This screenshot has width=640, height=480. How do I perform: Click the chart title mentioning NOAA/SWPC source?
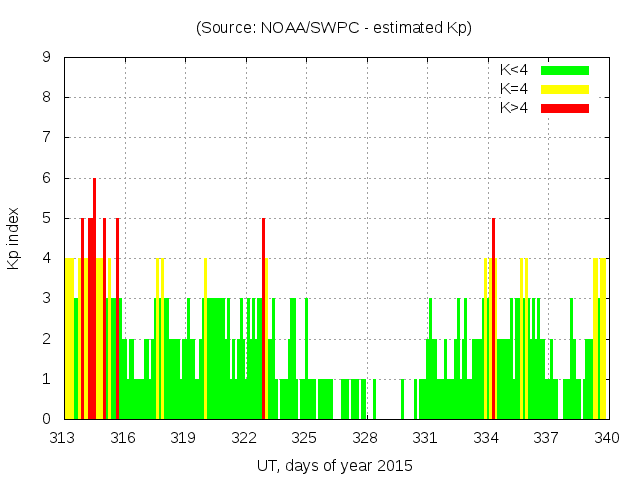[334, 28]
